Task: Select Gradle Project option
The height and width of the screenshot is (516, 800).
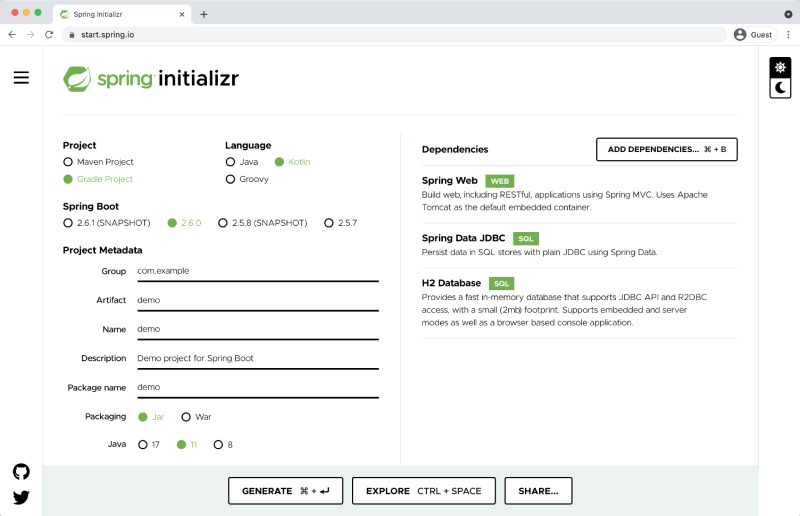Action: click(x=98, y=179)
